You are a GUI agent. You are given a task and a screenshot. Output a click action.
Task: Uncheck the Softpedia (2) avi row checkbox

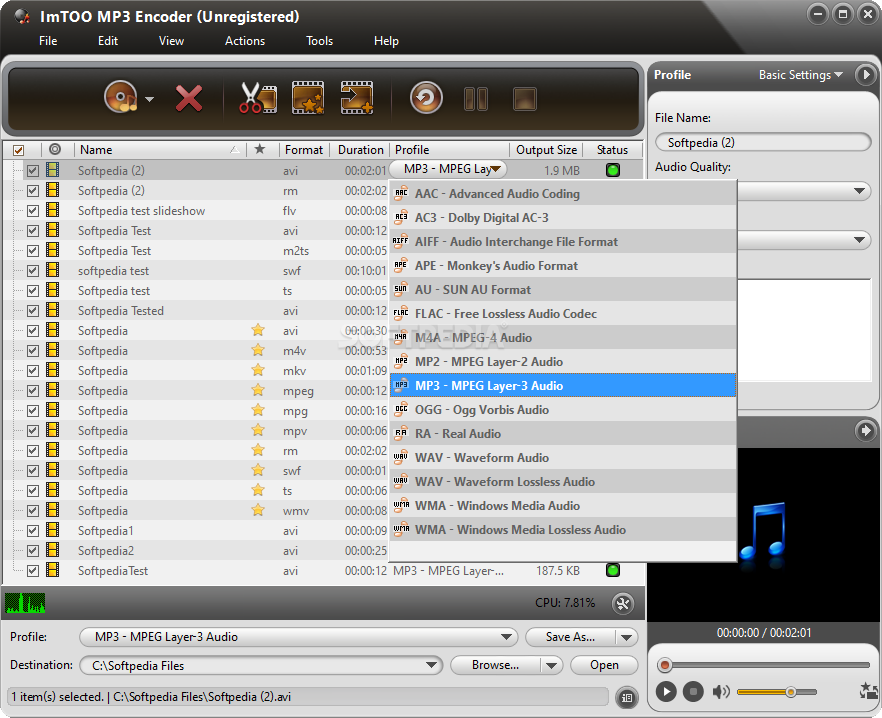pyautogui.click(x=33, y=170)
